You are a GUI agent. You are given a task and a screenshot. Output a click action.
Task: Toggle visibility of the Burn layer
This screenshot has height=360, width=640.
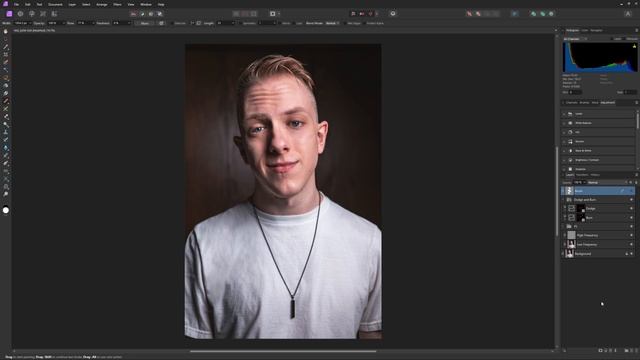[631, 218]
